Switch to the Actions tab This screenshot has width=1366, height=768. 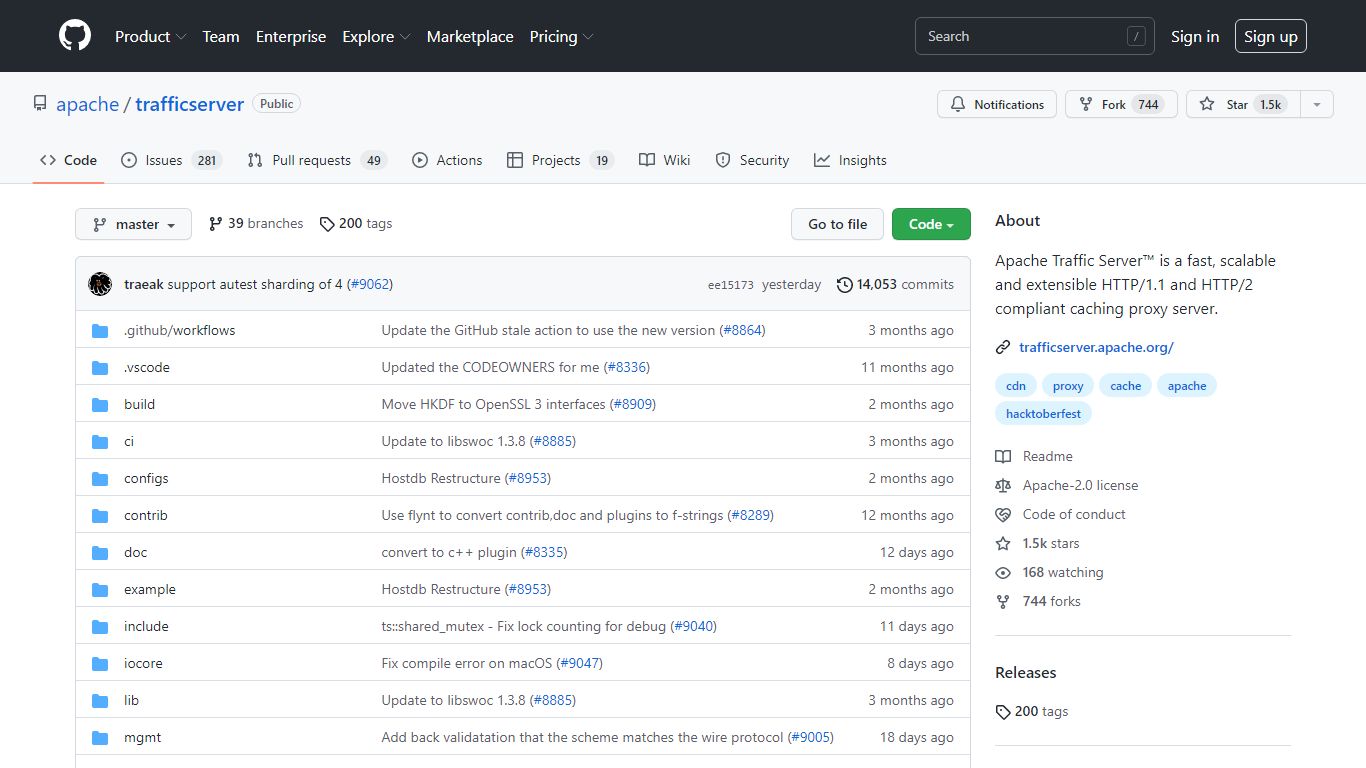[447, 160]
